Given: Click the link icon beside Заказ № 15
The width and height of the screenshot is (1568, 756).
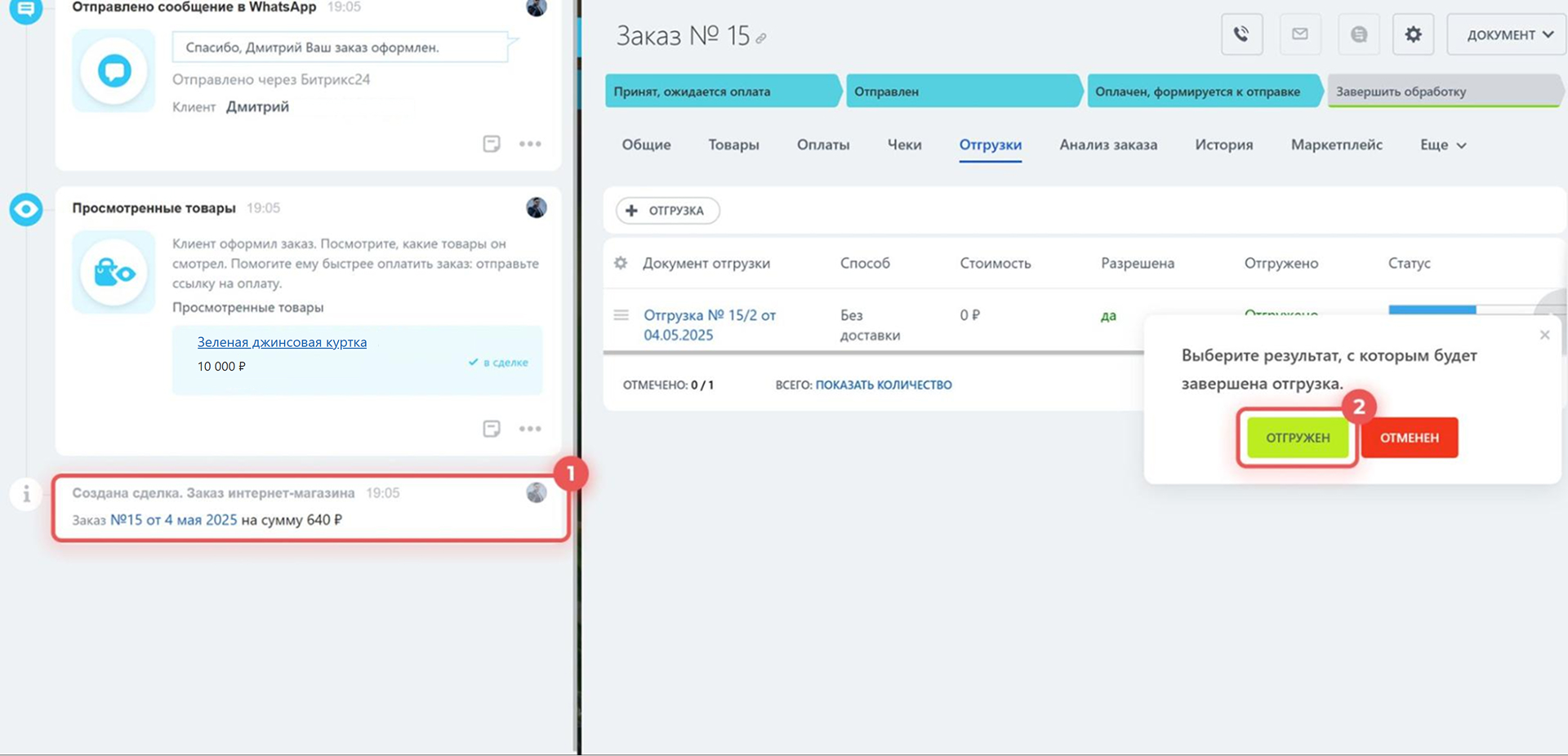Looking at the screenshot, I should tap(761, 38).
